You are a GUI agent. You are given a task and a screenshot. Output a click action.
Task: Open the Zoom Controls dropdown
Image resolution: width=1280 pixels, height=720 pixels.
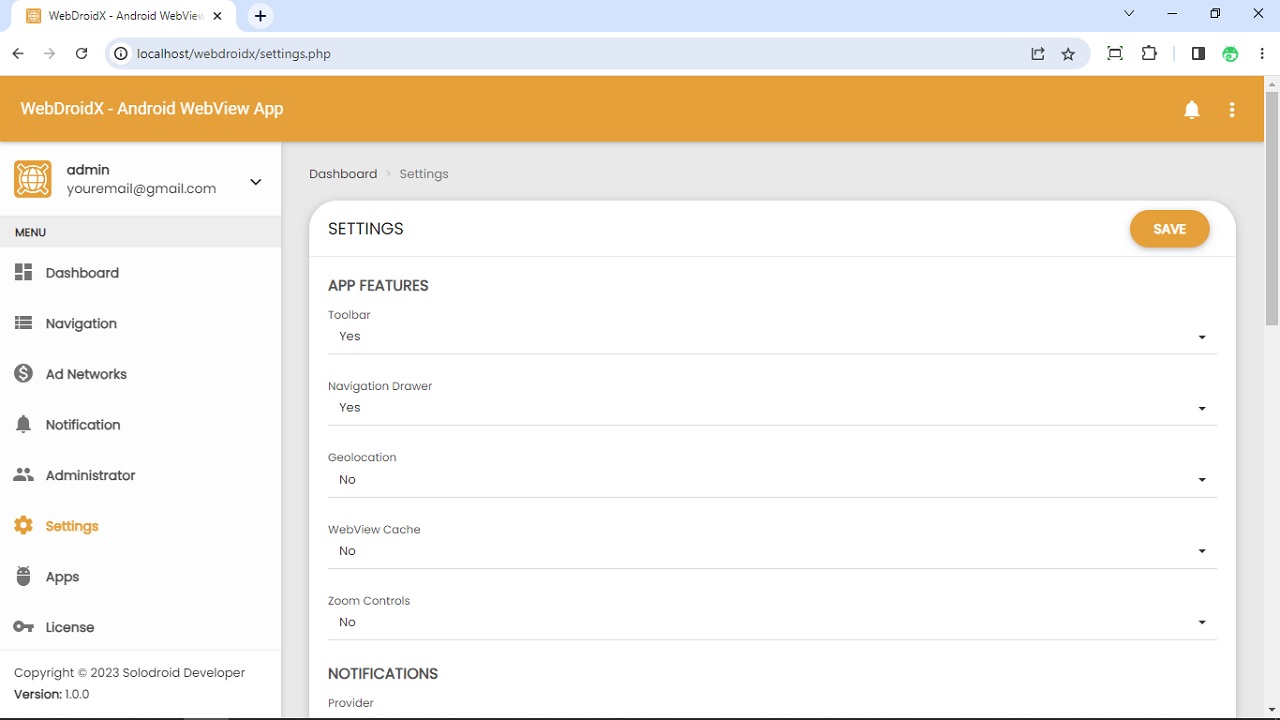1201,621
